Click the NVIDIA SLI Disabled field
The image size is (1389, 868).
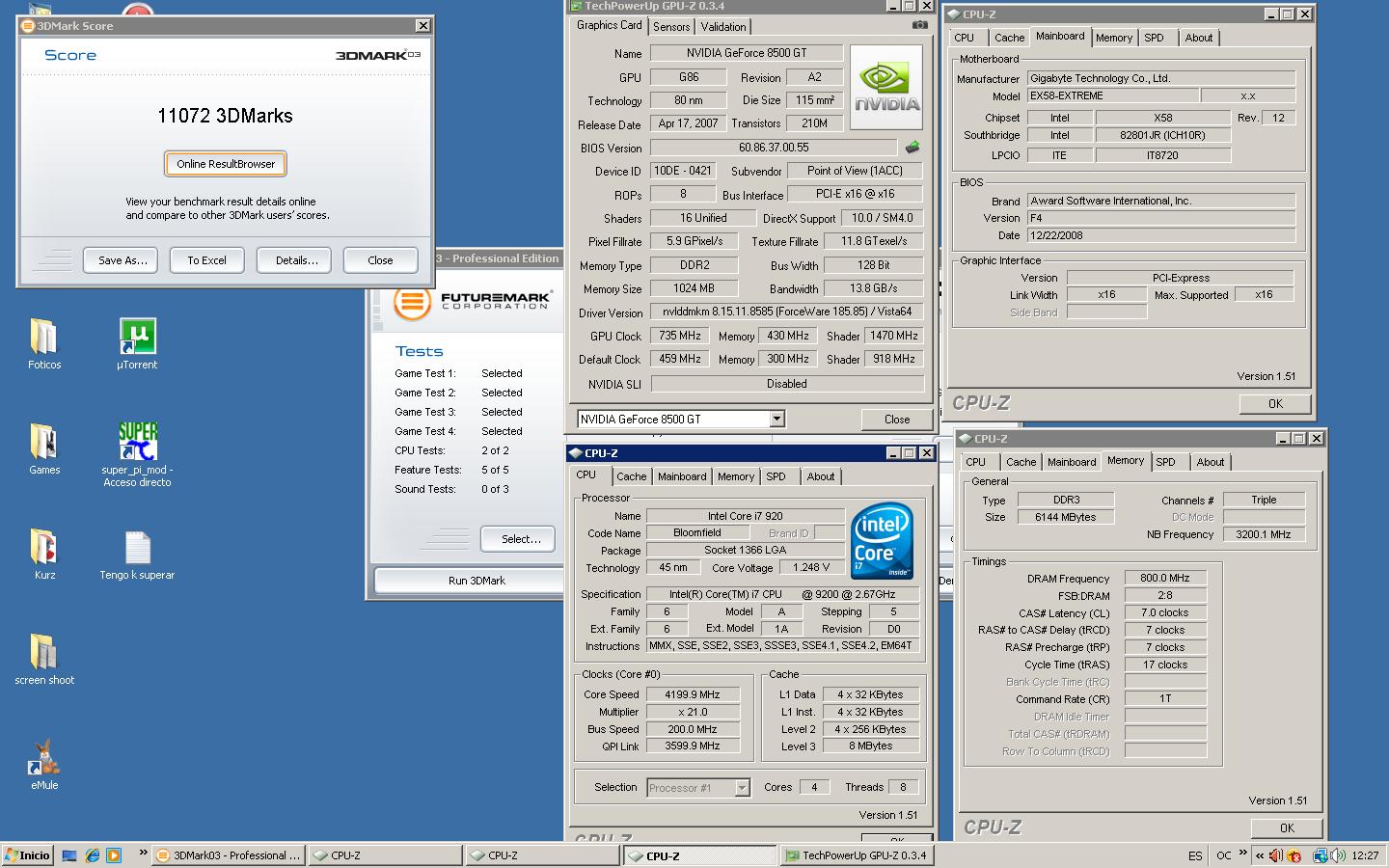coord(787,384)
